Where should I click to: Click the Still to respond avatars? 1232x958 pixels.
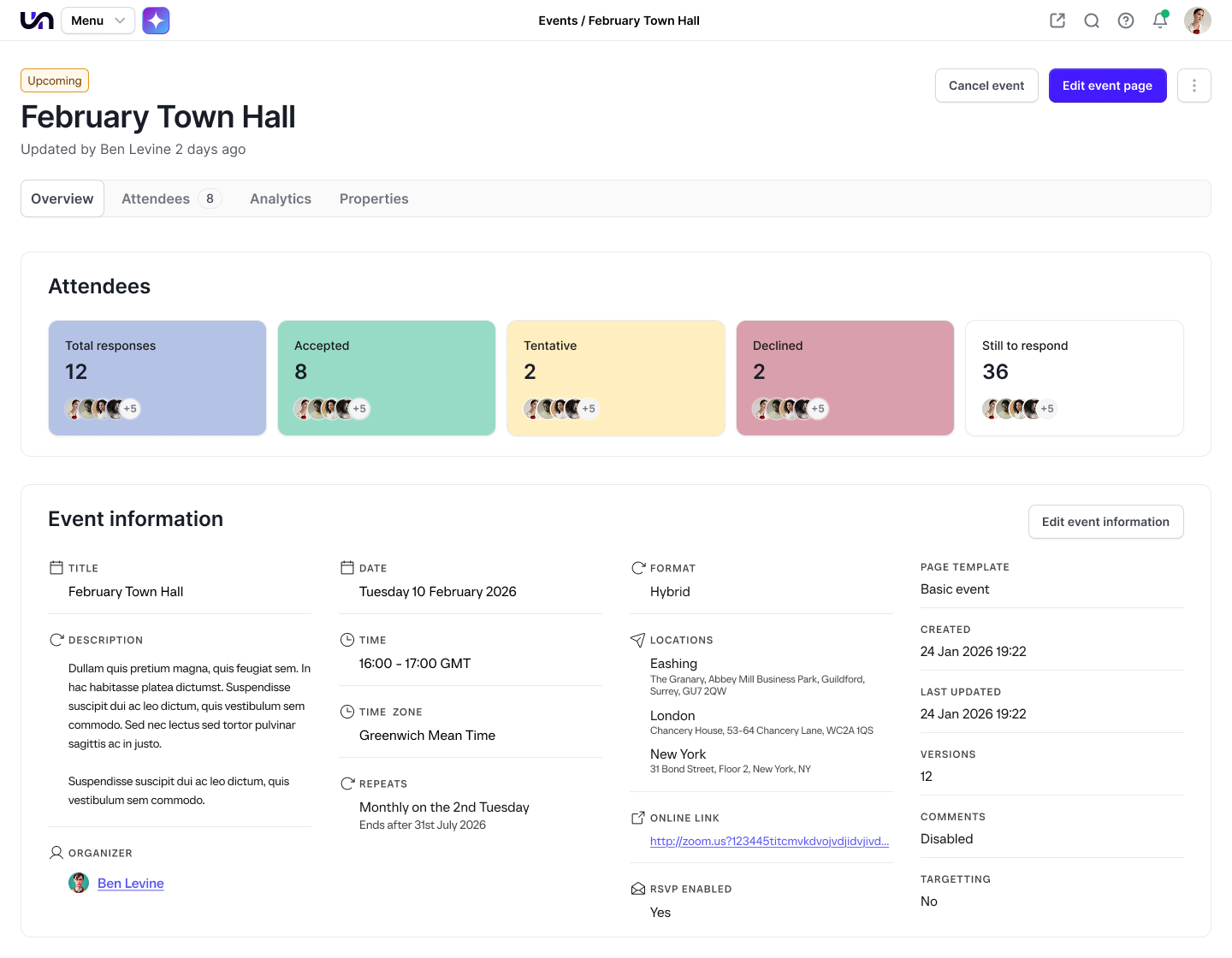coord(1018,409)
